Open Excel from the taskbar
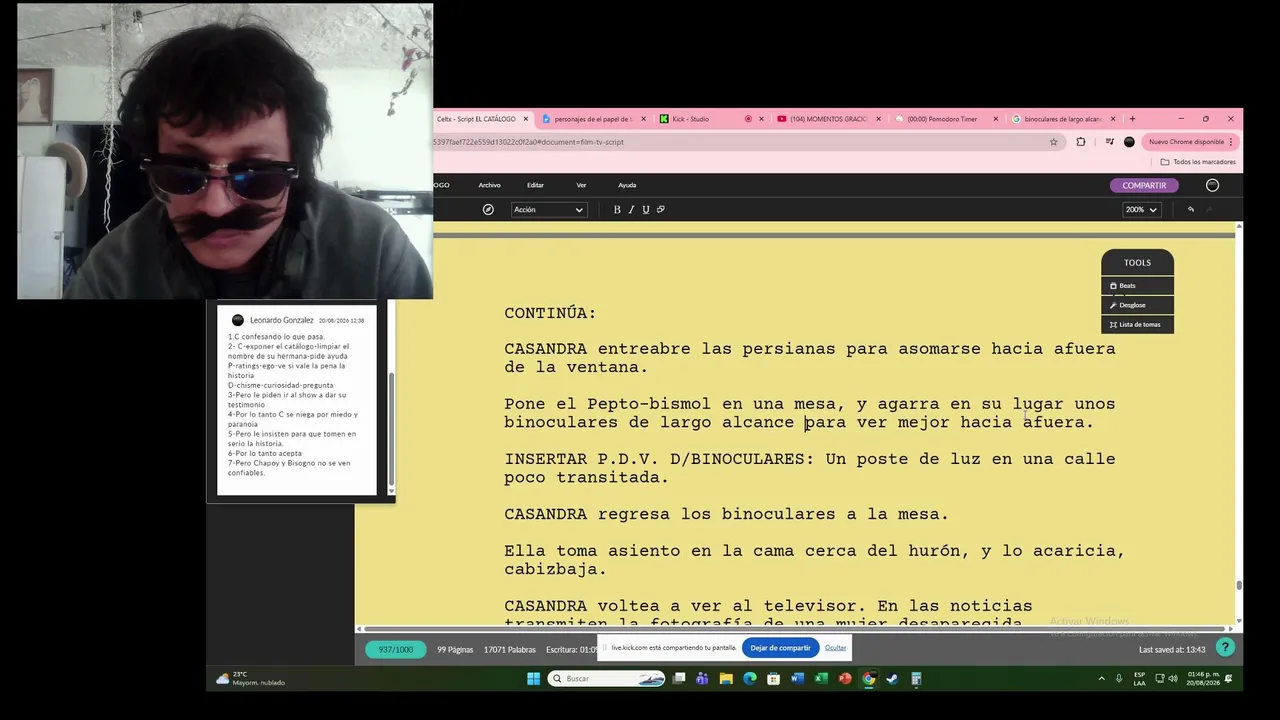 pos(821,679)
